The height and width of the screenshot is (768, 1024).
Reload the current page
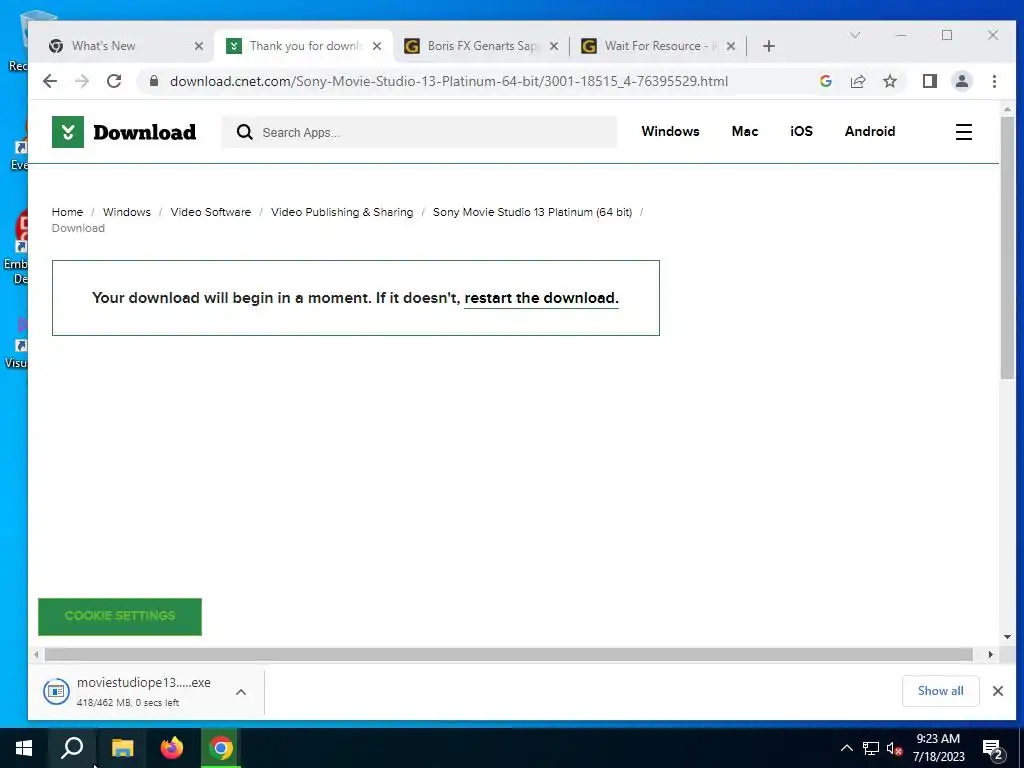[114, 81]
